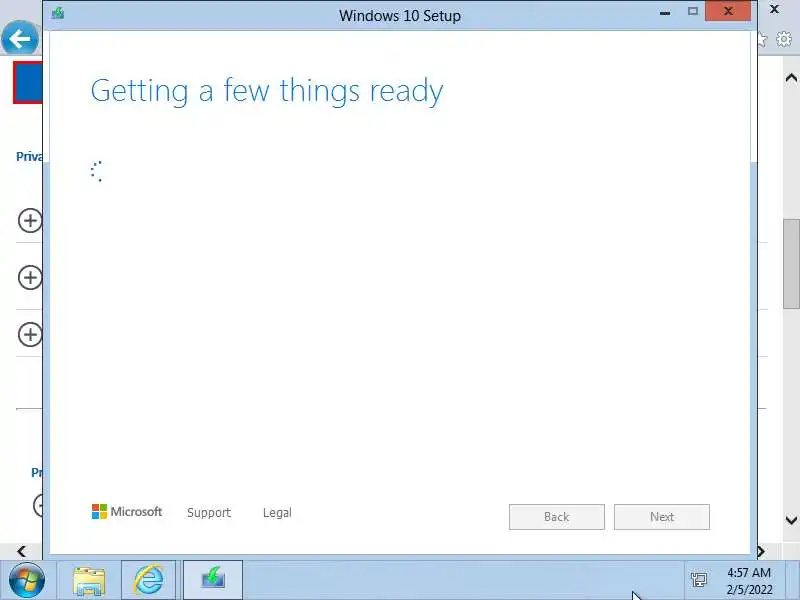Click the Back button in setup
The image size is (800, 600).
pos(557,517)
